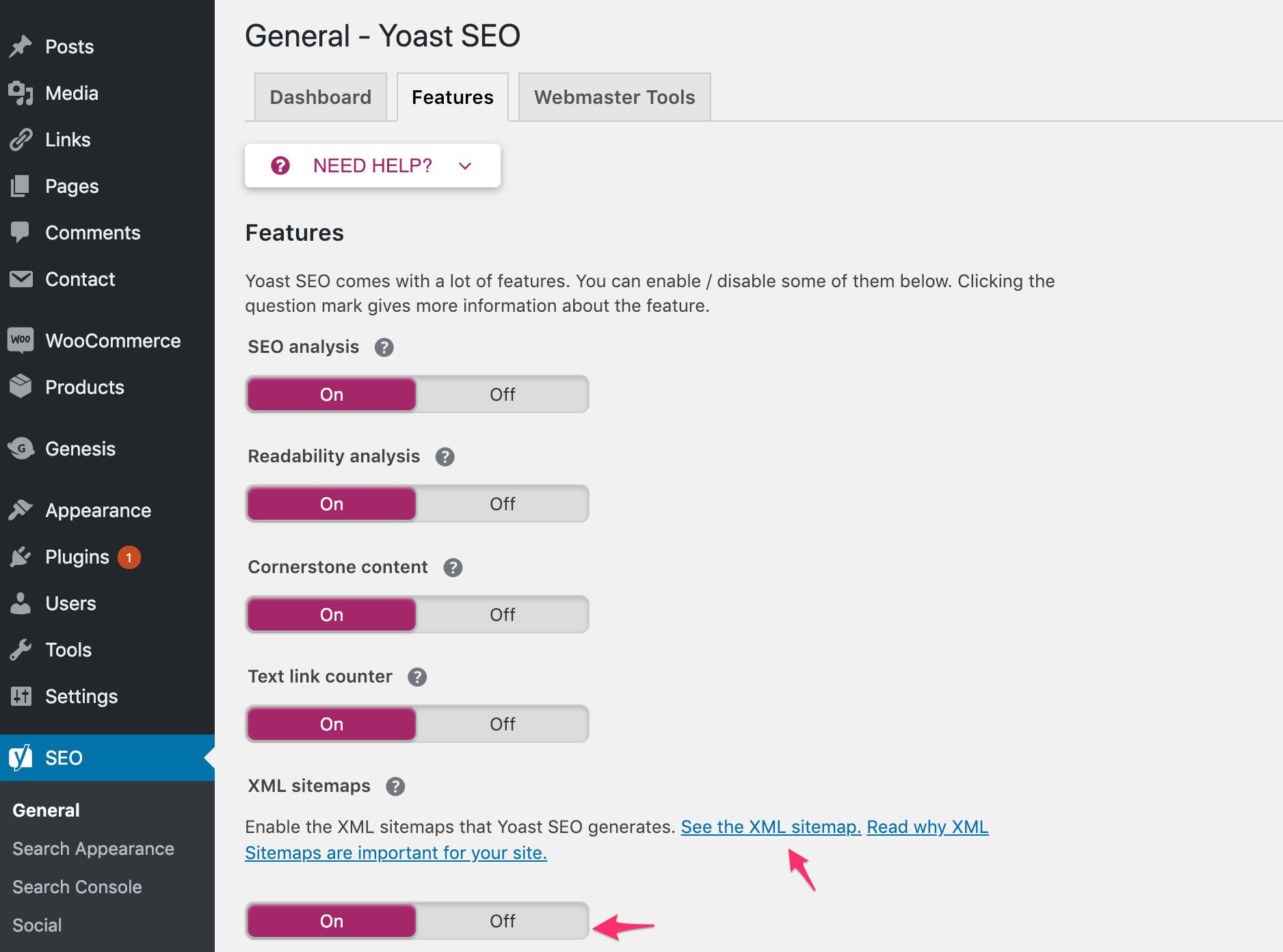
Task: Click the WooCommerce icon in sidebar
Action: point(21,340)
